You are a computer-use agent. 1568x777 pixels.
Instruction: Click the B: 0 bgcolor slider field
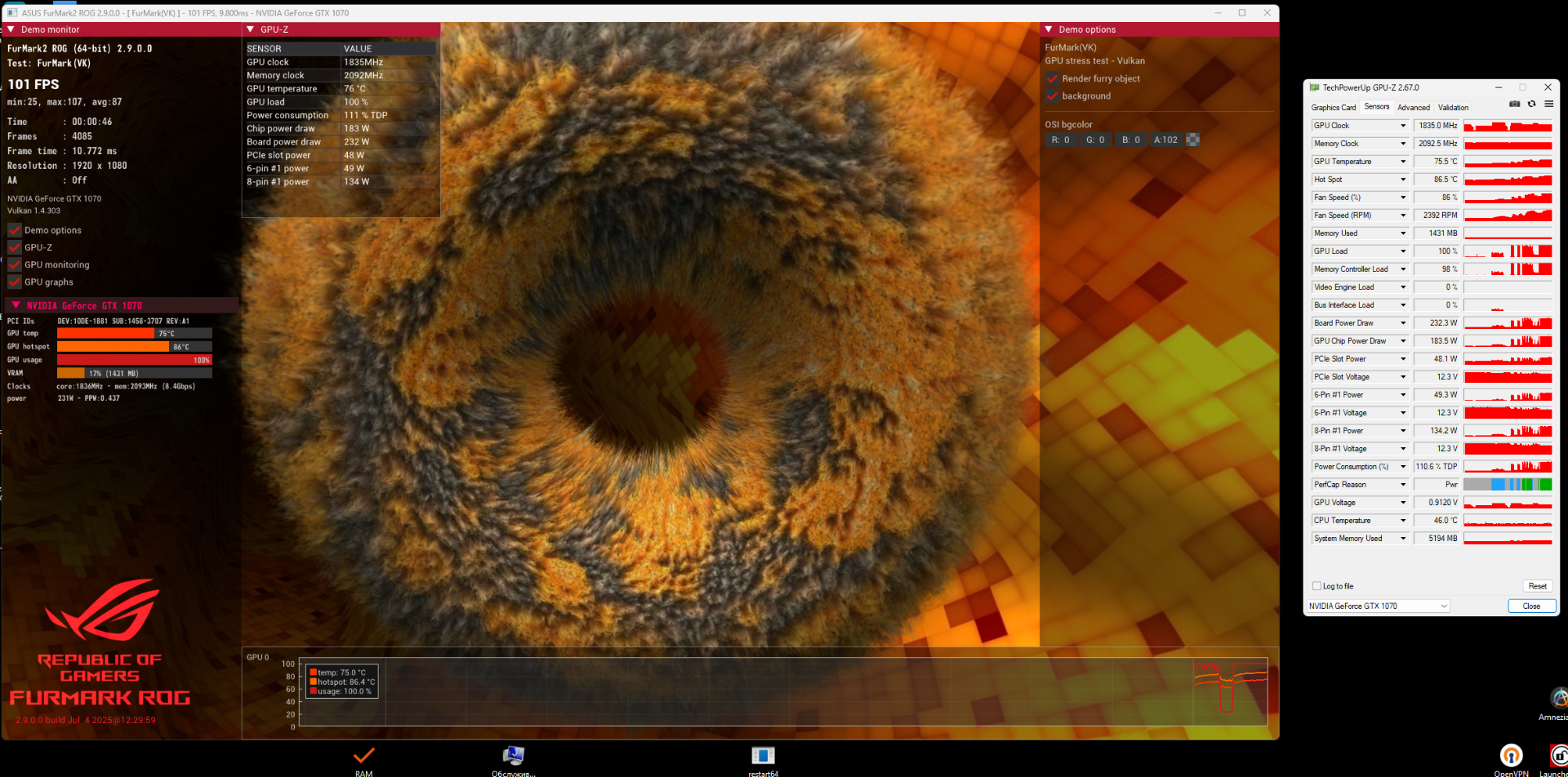(x=1130, y=140)
